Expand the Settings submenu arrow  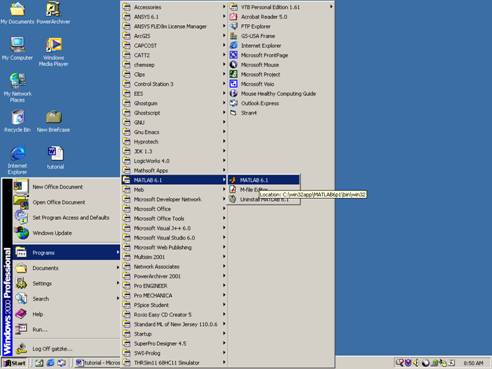[x=117, y=283]
